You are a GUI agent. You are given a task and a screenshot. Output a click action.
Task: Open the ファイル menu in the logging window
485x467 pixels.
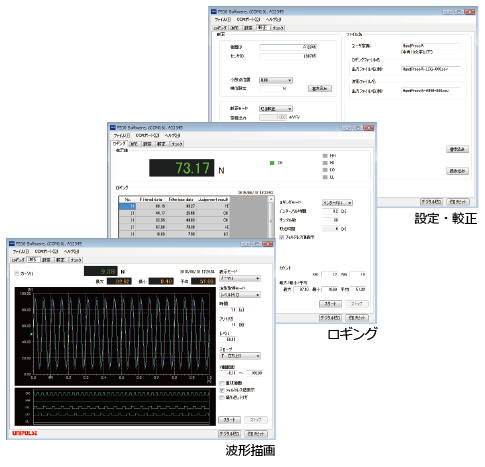pyautogui.click(x=122, y=136)
